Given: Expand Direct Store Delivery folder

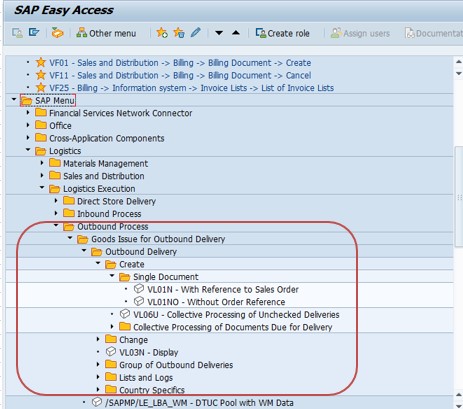Looking at the screenshot, I should coord(56,200).
